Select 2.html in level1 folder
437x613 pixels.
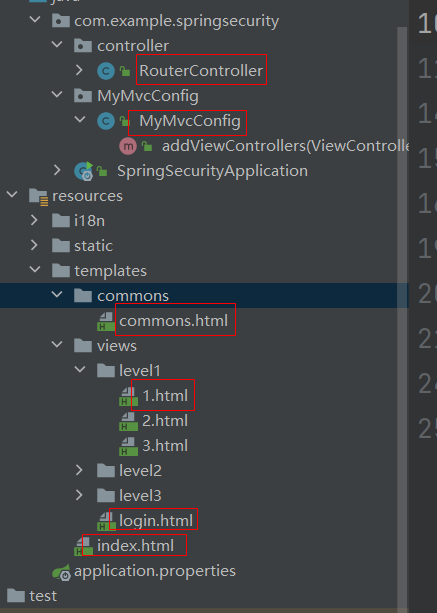tap(165, 421)
